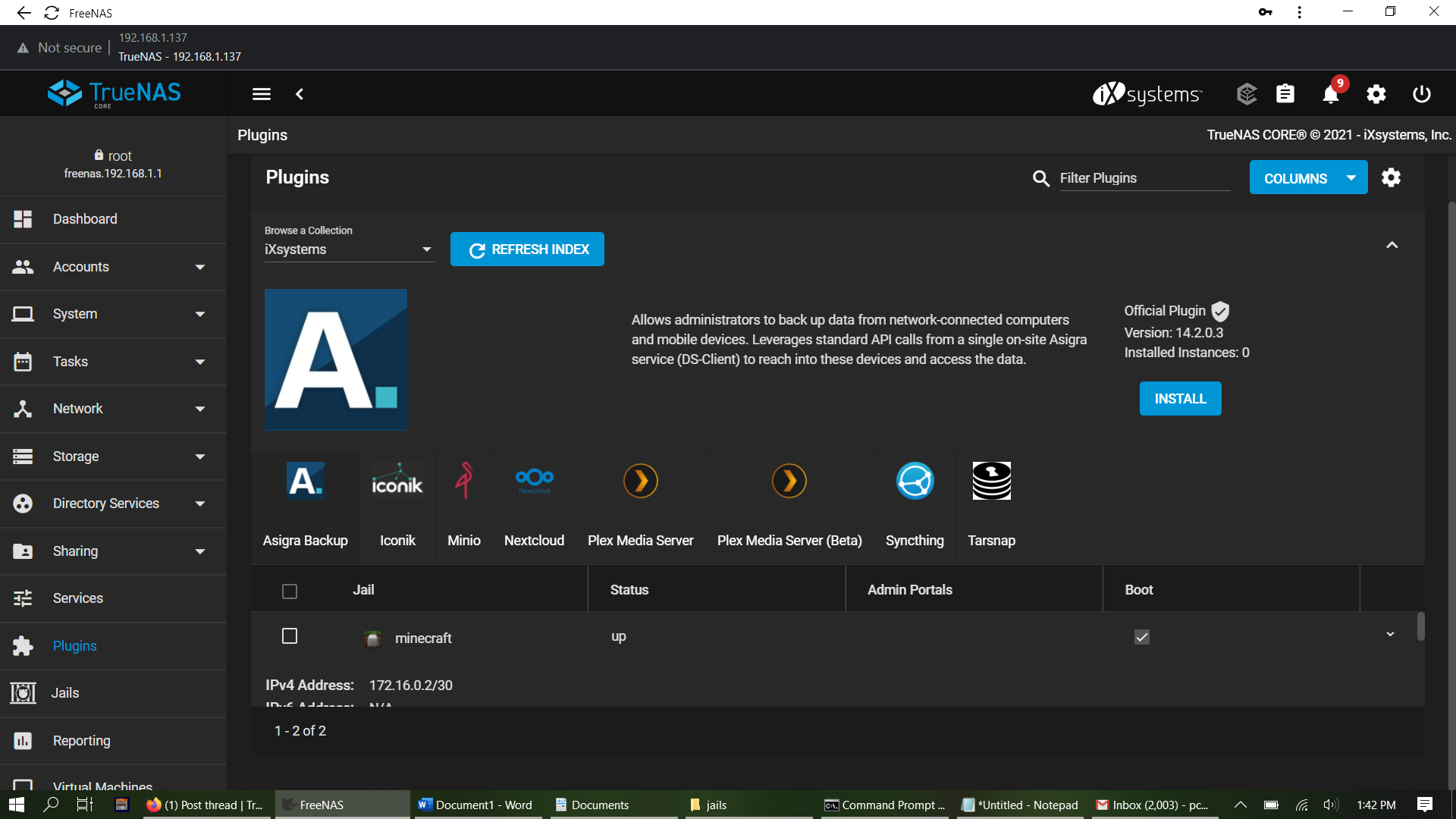1456x819 pixels.
Task: Click the TrueNAS CORE logo
Action: 114,93
